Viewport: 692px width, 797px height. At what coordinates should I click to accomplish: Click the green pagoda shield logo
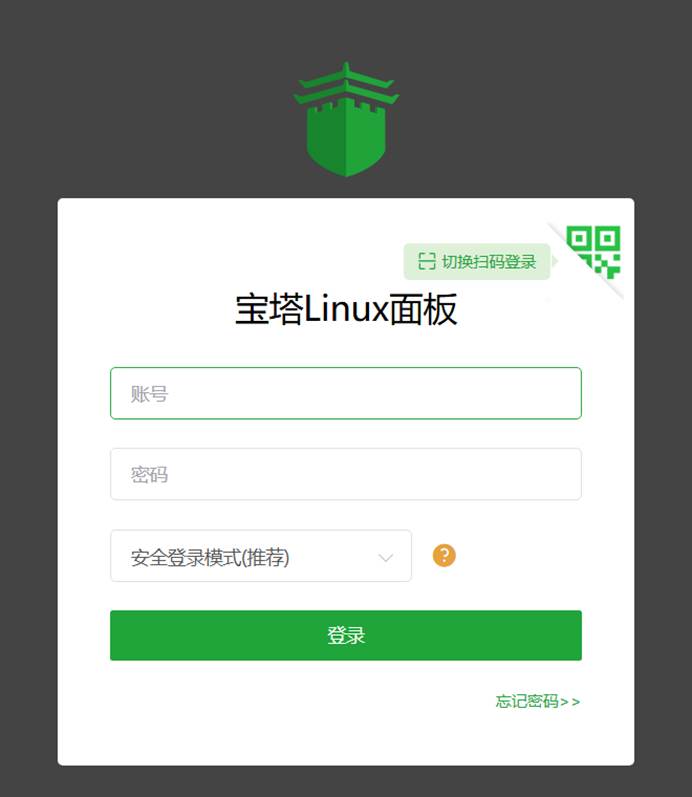(346, 119)
